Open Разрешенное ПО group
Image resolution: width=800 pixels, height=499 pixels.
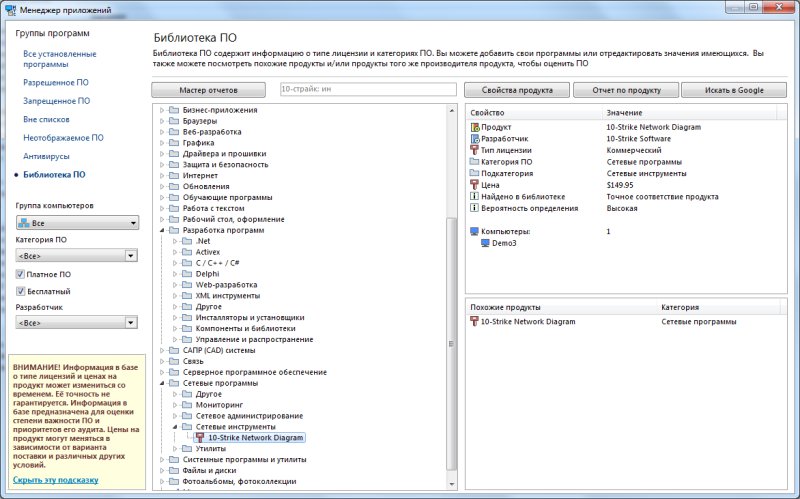(56, 83)
